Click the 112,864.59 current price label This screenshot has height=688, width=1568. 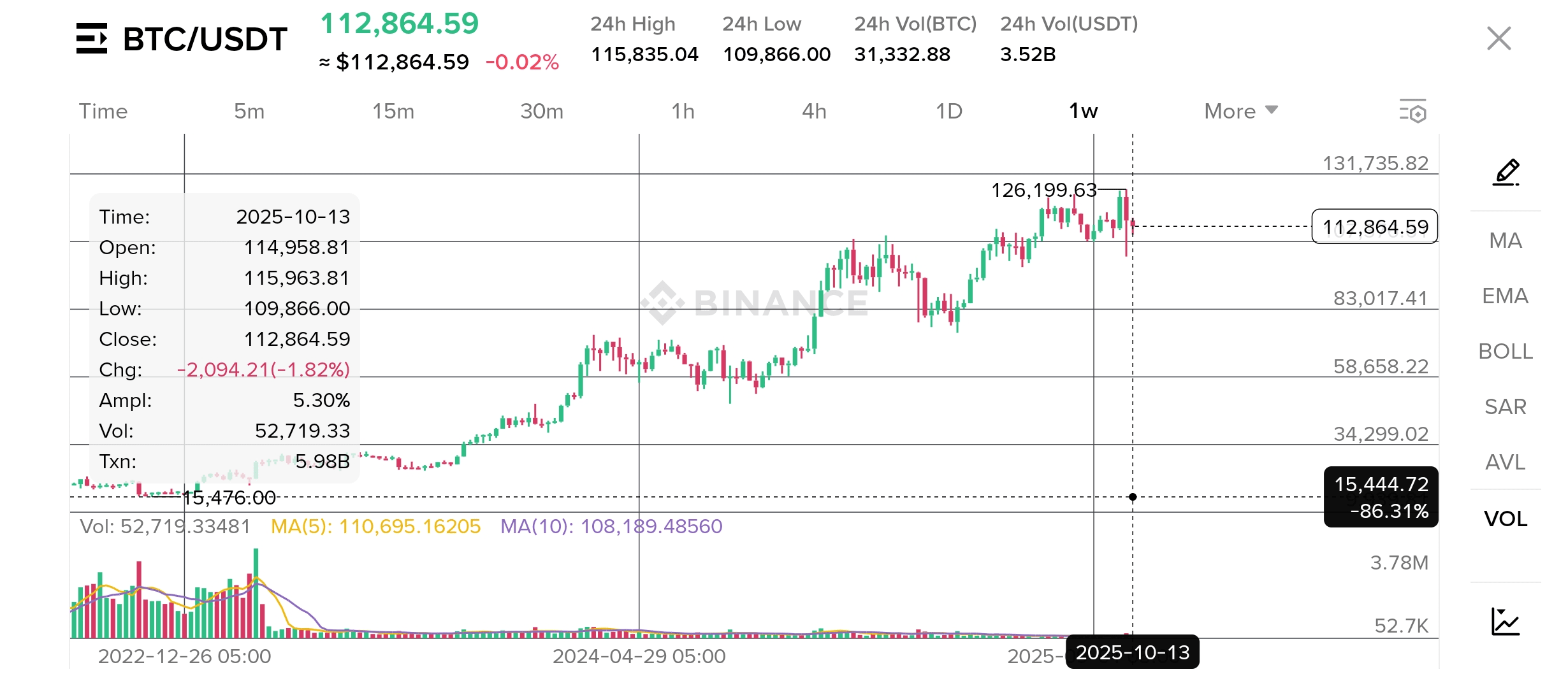[x=1374, y=227]
